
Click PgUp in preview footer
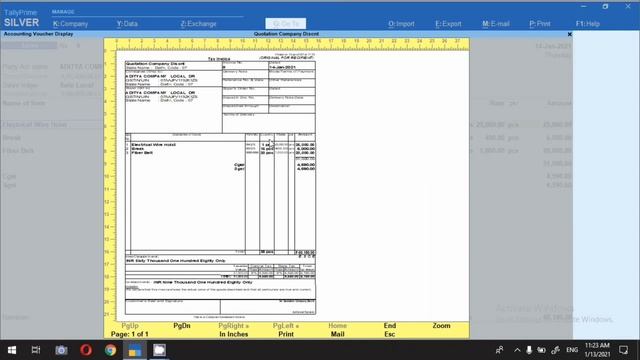coord(130,326)
